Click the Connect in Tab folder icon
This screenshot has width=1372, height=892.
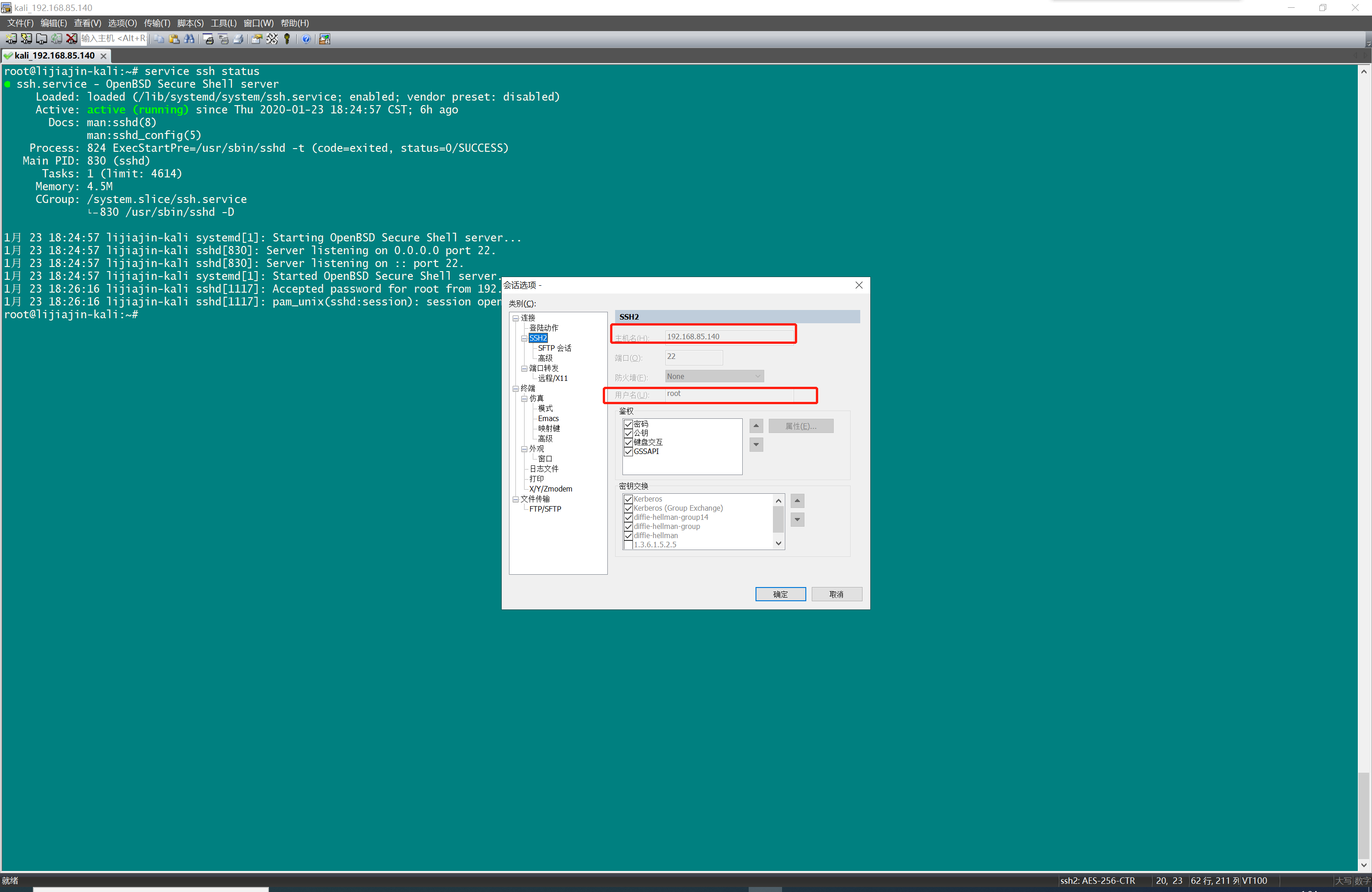[x=41, y=38]
